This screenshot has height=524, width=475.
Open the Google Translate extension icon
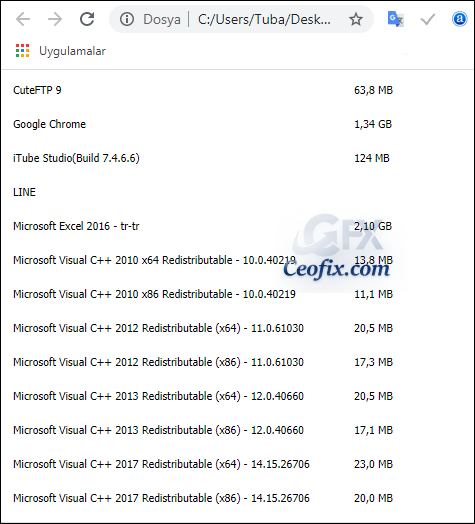click(395, 19)
